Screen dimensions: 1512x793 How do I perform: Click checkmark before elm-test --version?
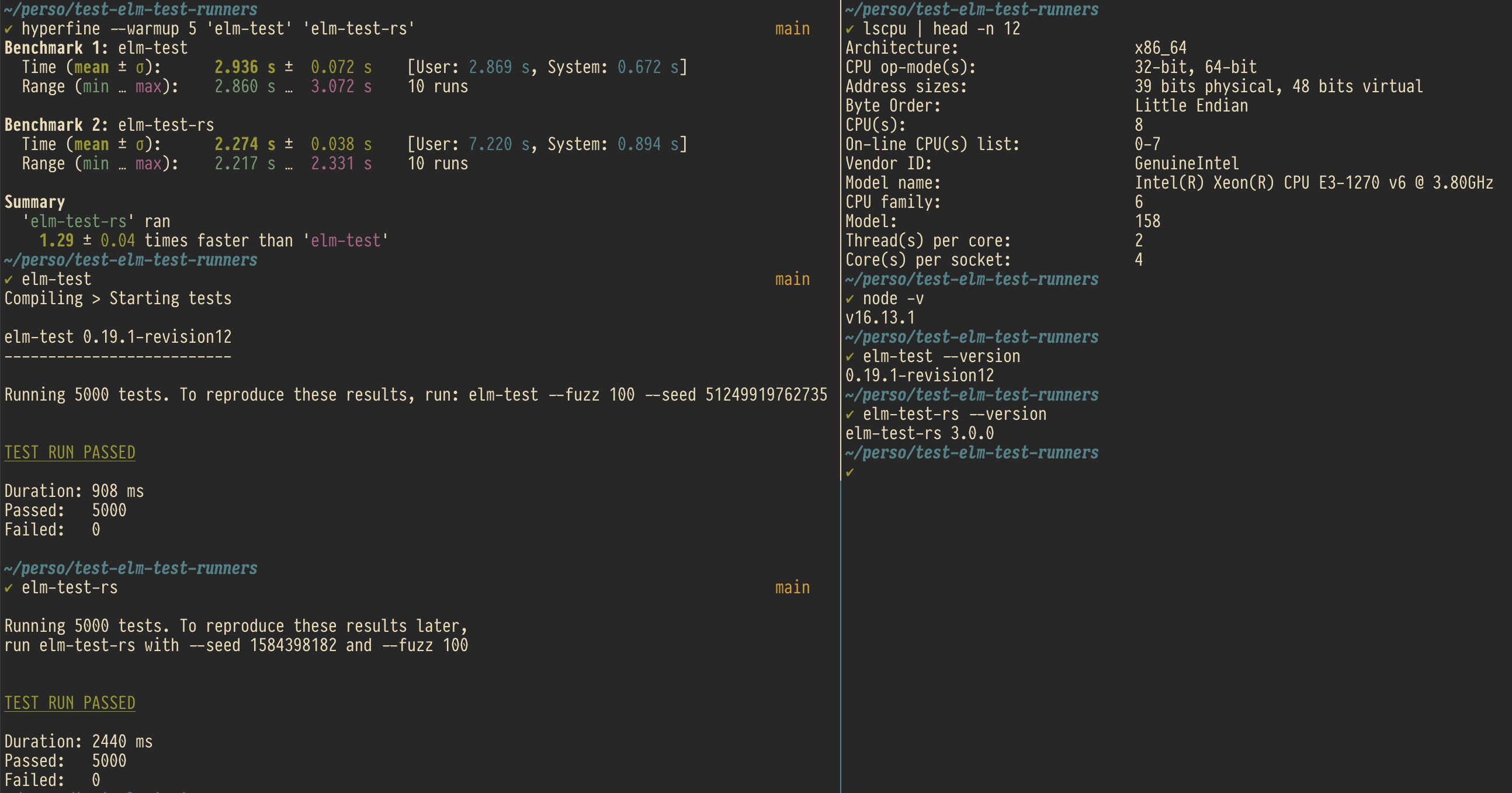(849, 357)
